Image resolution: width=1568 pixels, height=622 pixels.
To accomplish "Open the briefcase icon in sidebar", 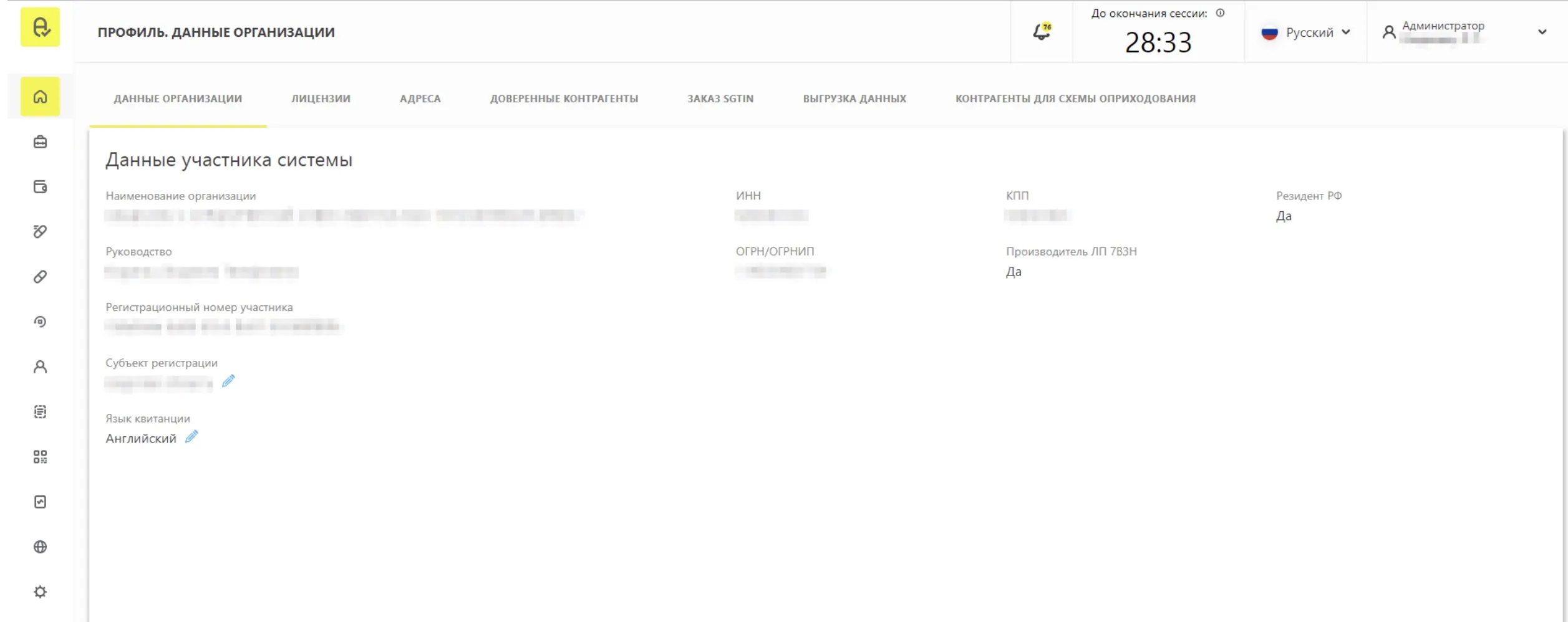I will [40, 142].
